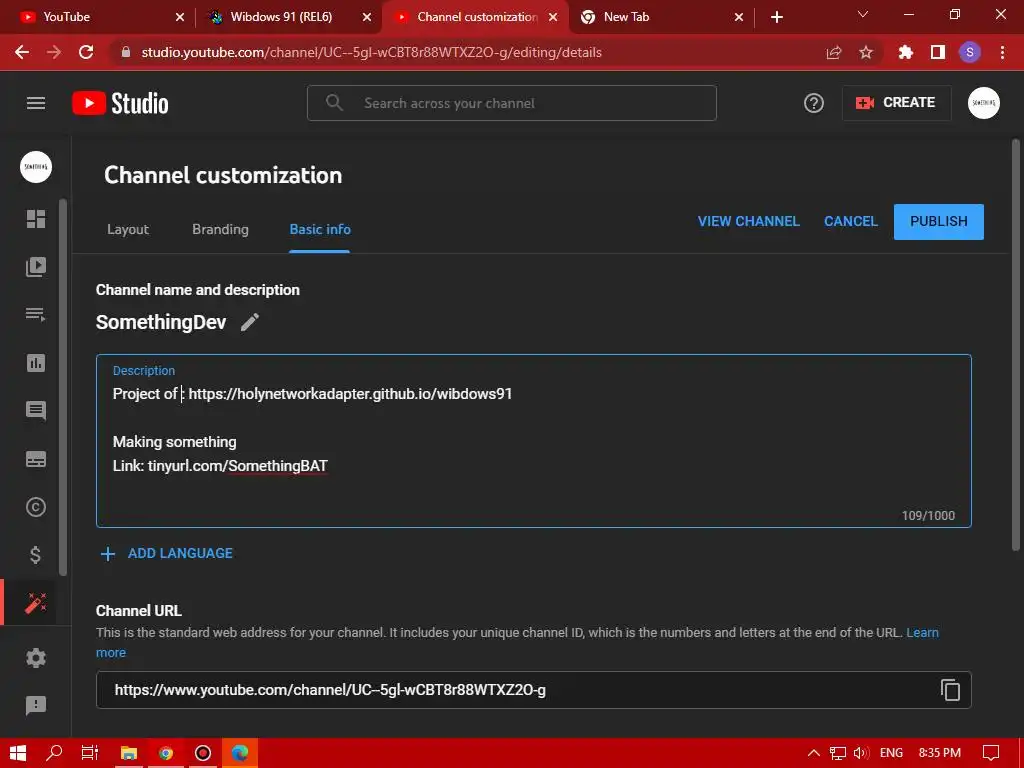The image size is (1024, 768).
Task: Open Monetization dollar icon in sidebar
Action: point(36,555)
